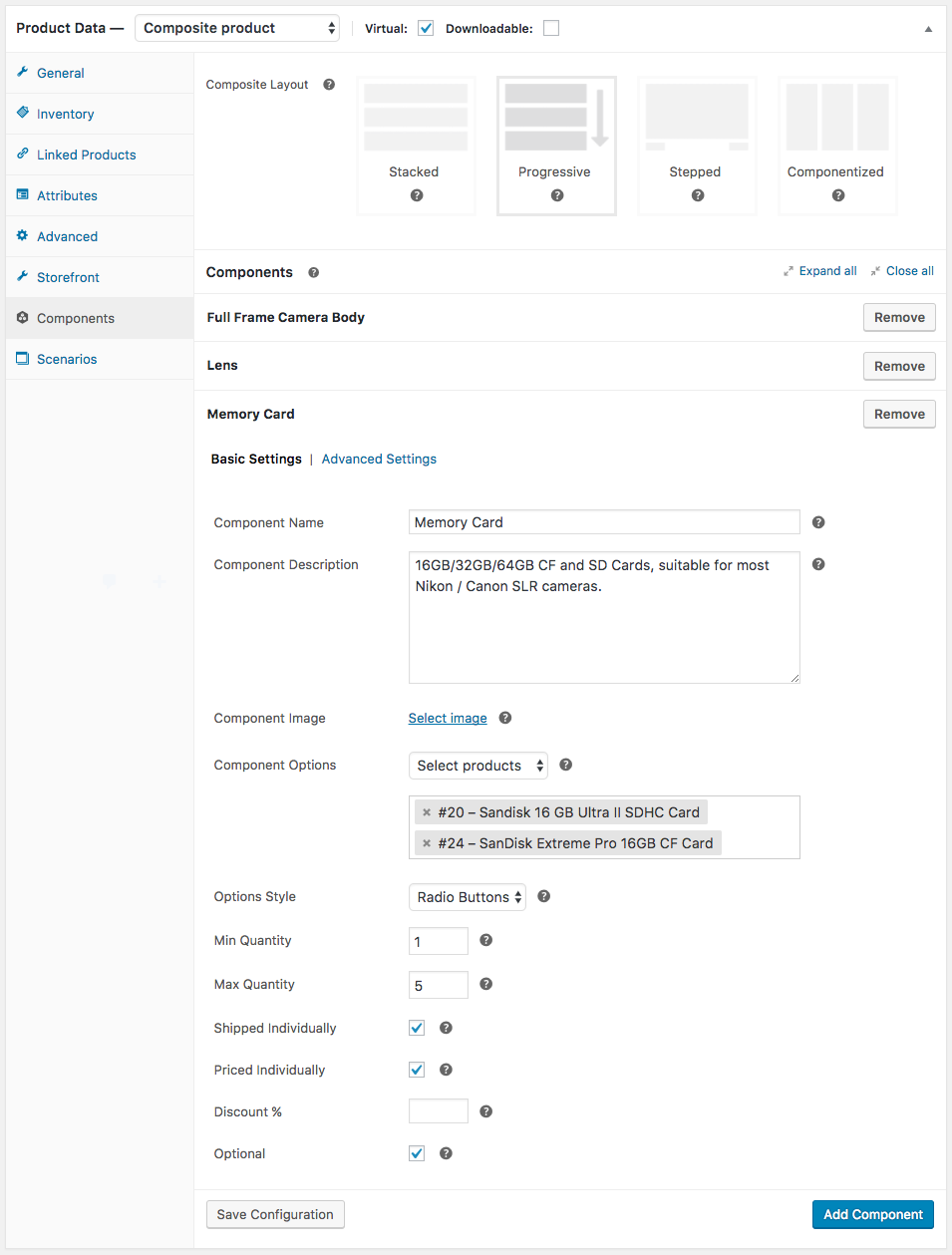Toggle the Virtual checkbox

[x=426, y=28]
